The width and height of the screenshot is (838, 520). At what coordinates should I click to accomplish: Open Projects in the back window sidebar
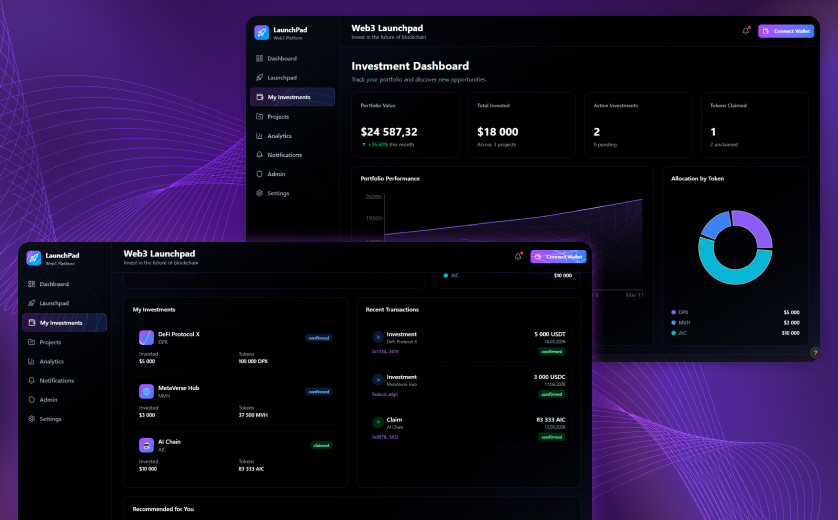click(x=277, y=117)
